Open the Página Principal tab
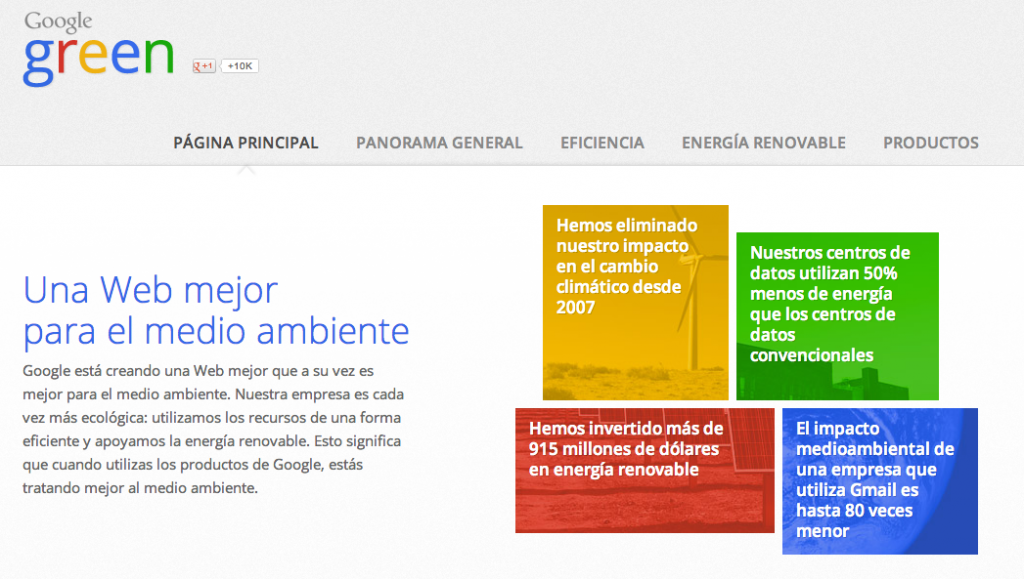 coord(246,142)
